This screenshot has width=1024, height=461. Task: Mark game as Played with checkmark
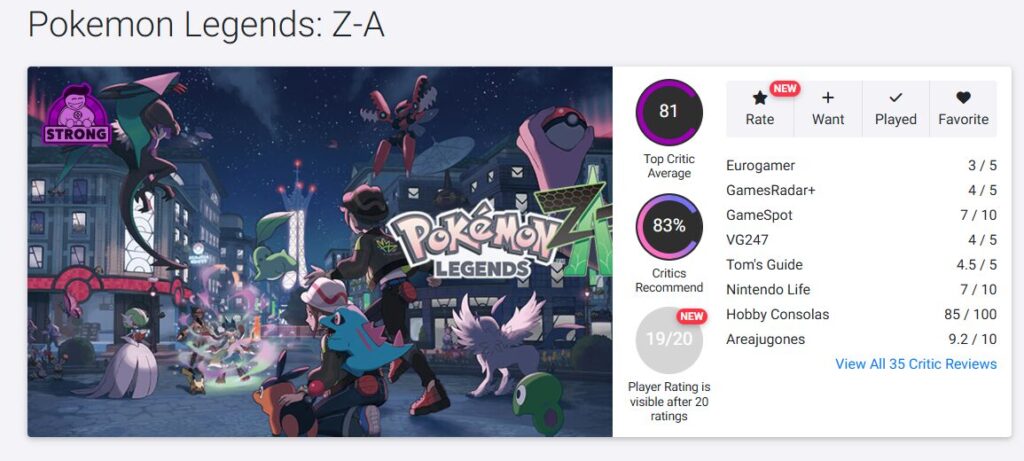click(x=895, y=98)
